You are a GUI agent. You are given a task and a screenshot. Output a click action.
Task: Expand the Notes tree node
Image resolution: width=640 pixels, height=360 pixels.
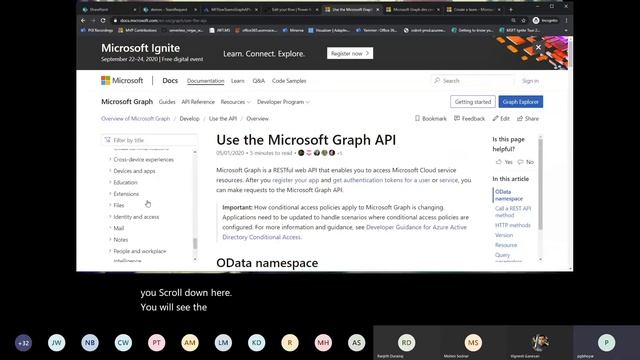(x=110, y=239)
